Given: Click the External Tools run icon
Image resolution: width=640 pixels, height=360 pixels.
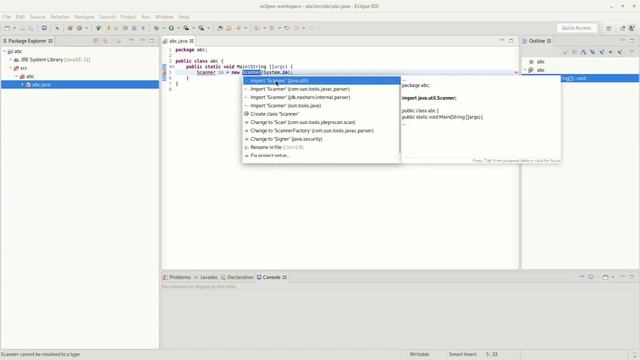Looking at the screenshot, I should tap(201, 28).
